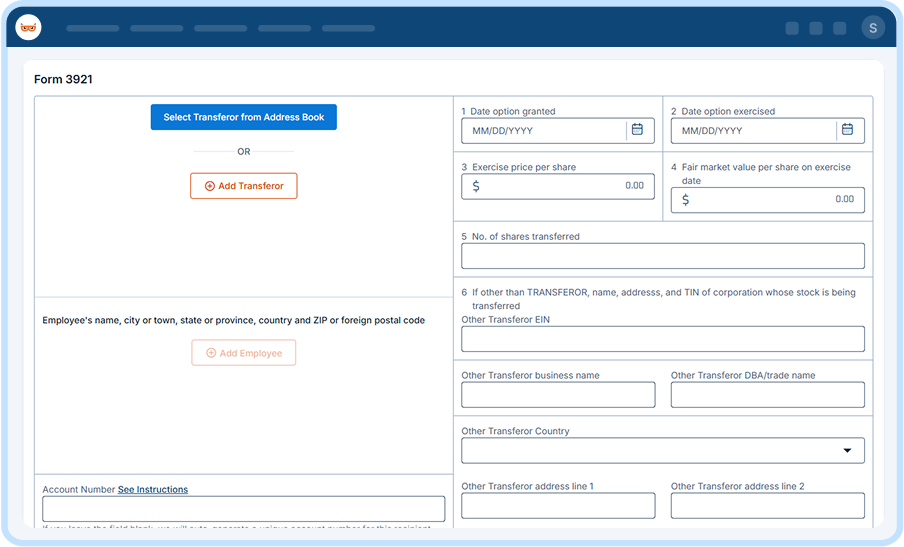Image resolution: width=904 pixels, height=547 pixels.
Task: Click the Add Transferor button
Action: point(244,186)
